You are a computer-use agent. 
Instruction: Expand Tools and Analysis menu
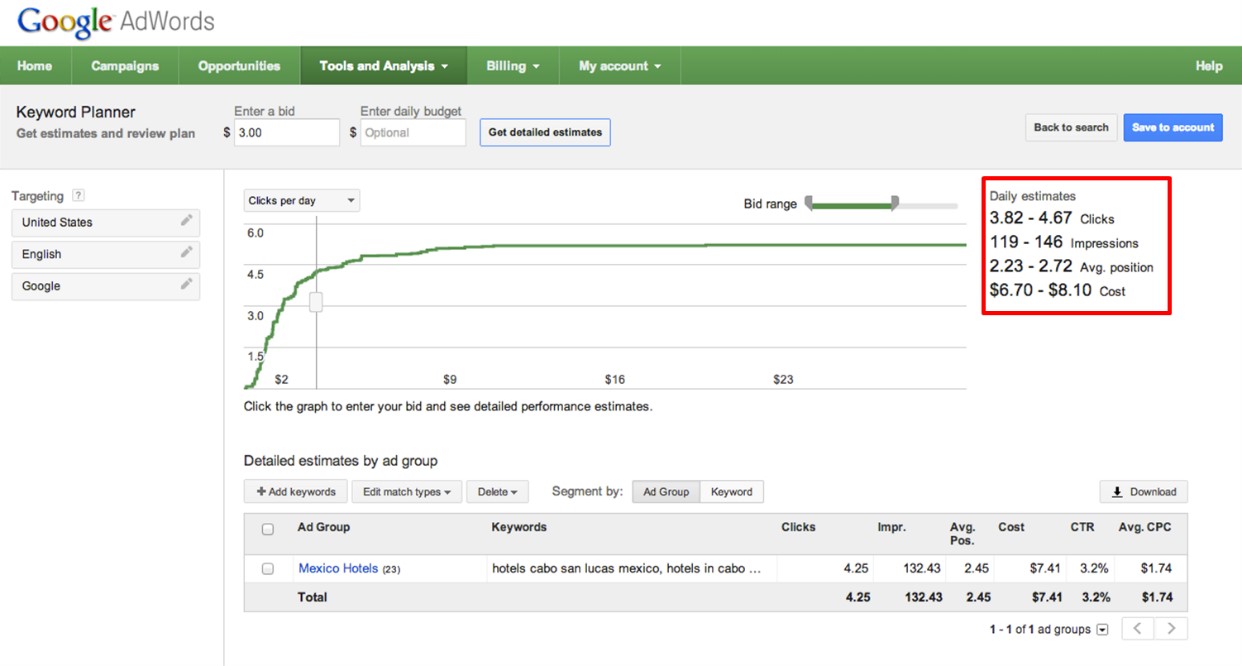384,66
